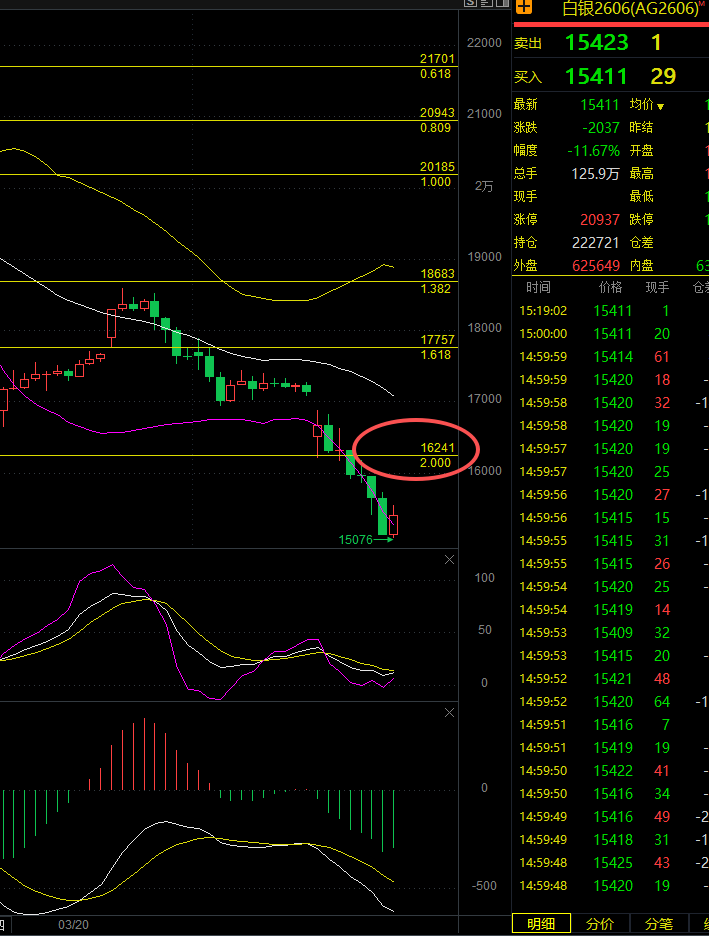Close the KDJ indicator sub-chart
The image size is (709, 936).
[449, 559]
